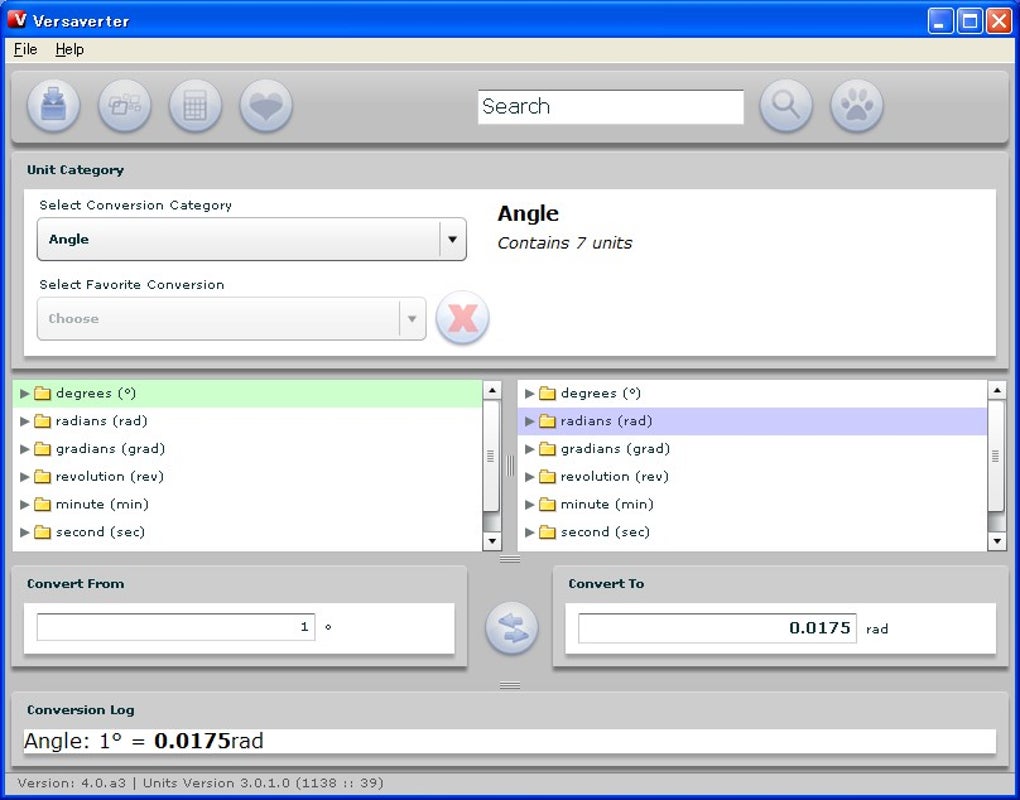The image size is (1020, 800).
Task: Click the heart favorites toolbar icon
Action: pyautogui.click(x=266, y=105)
